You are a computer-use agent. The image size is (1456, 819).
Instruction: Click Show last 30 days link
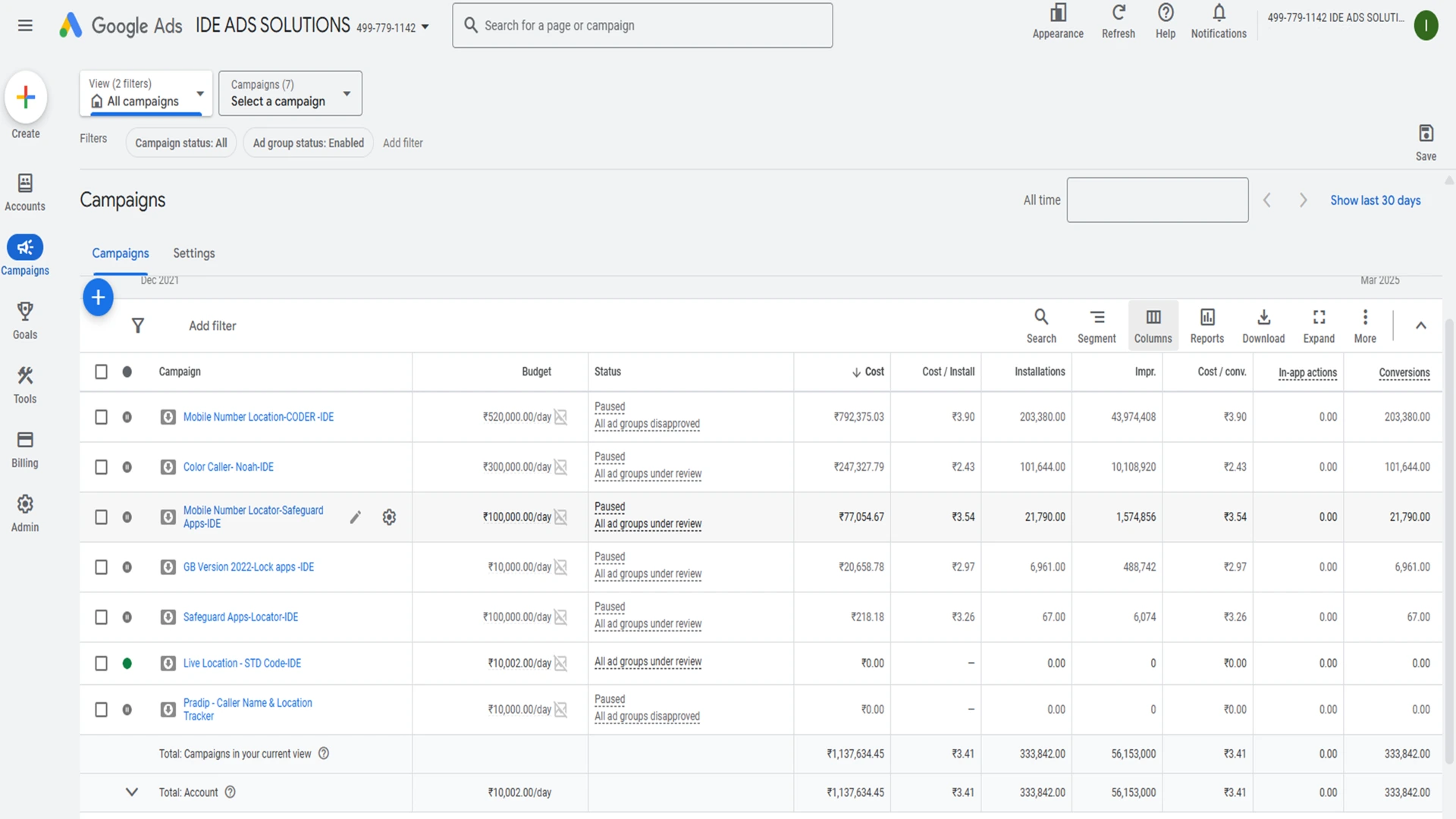coord(1376,200)
